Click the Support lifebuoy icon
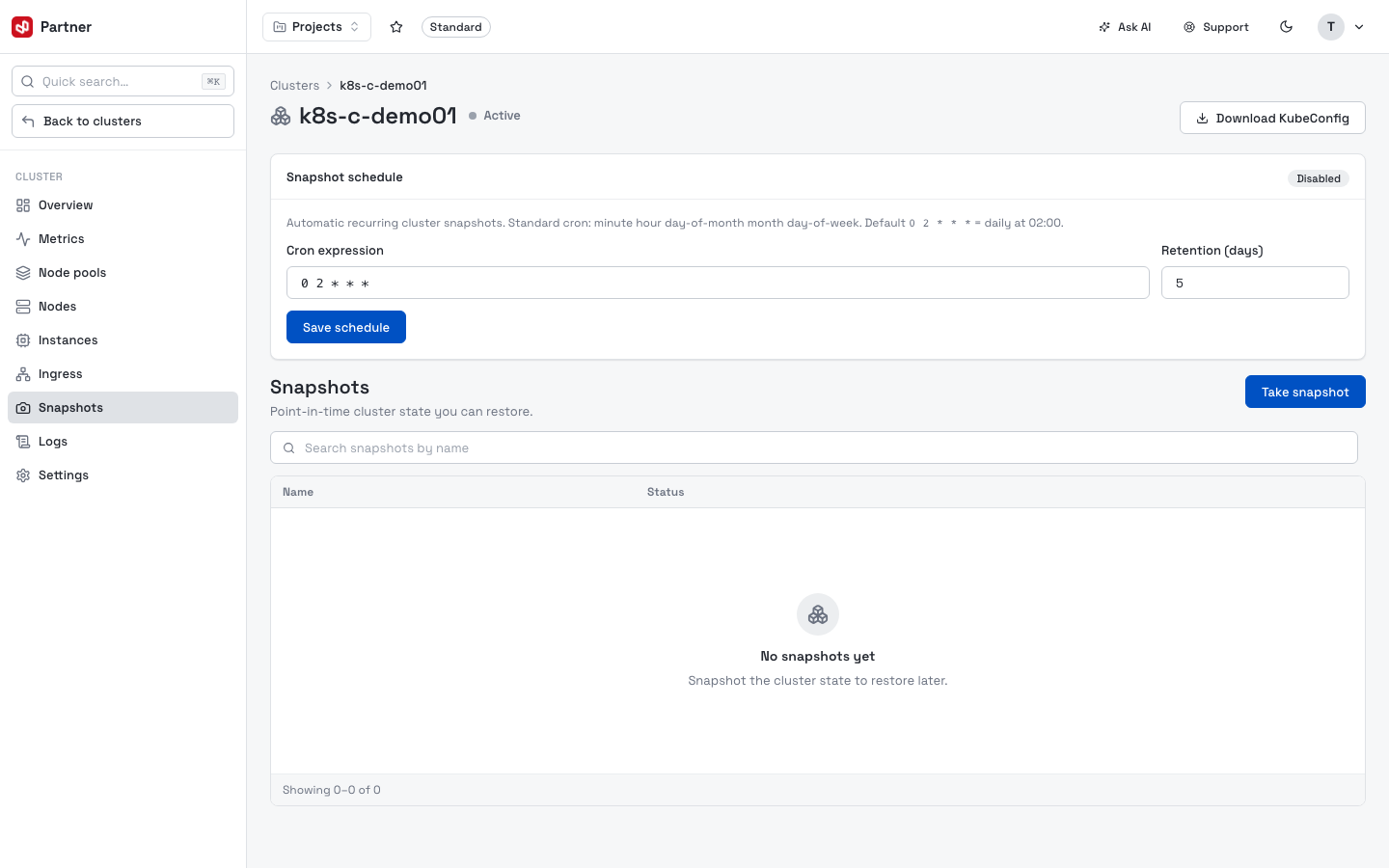The width and height of the screenshot is (1389, 868). tap(1189, 27)
